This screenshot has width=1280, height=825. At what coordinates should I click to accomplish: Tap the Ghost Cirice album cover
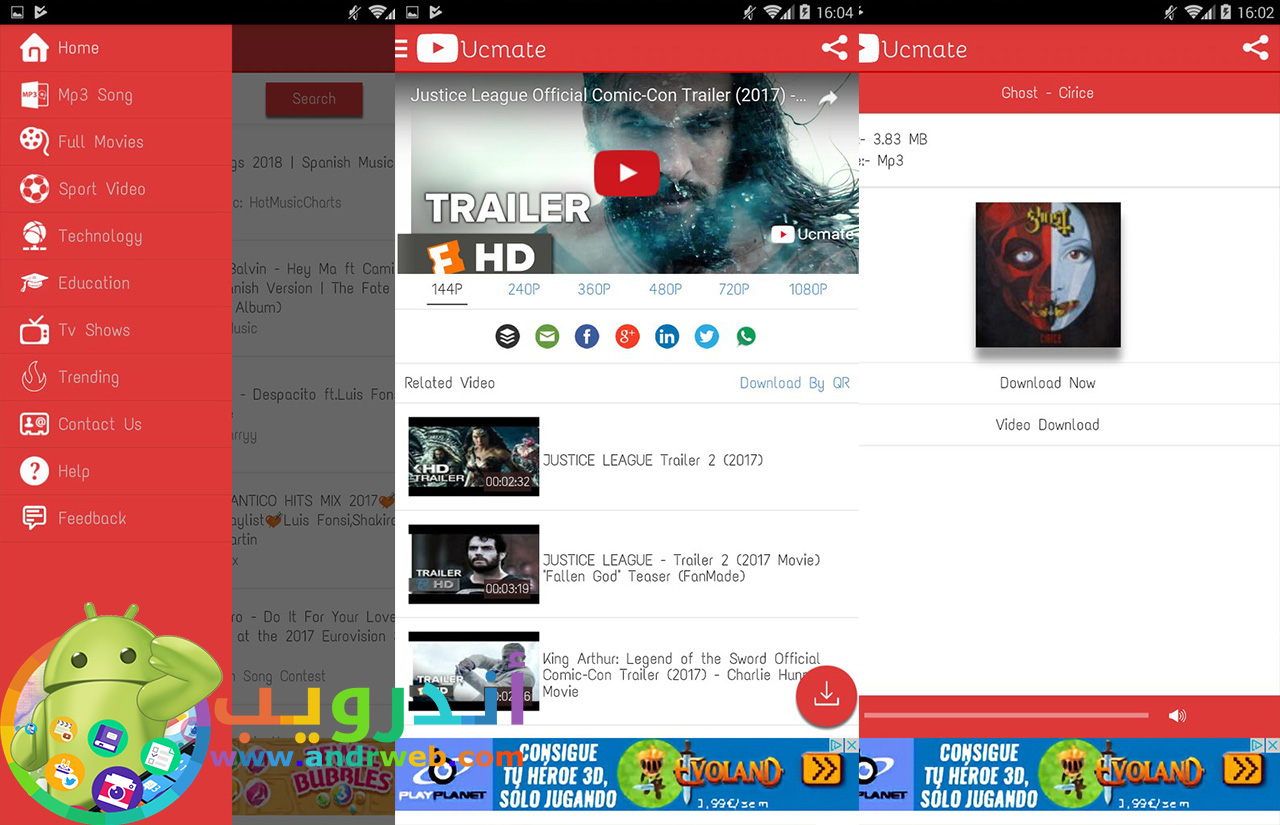1048,275
